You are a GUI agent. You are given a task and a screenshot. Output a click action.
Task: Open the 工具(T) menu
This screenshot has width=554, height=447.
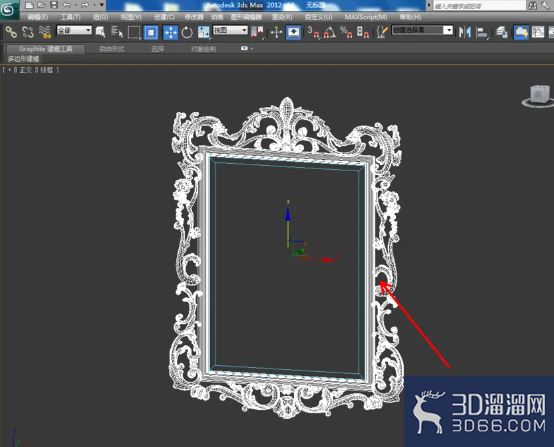point(70,17)
